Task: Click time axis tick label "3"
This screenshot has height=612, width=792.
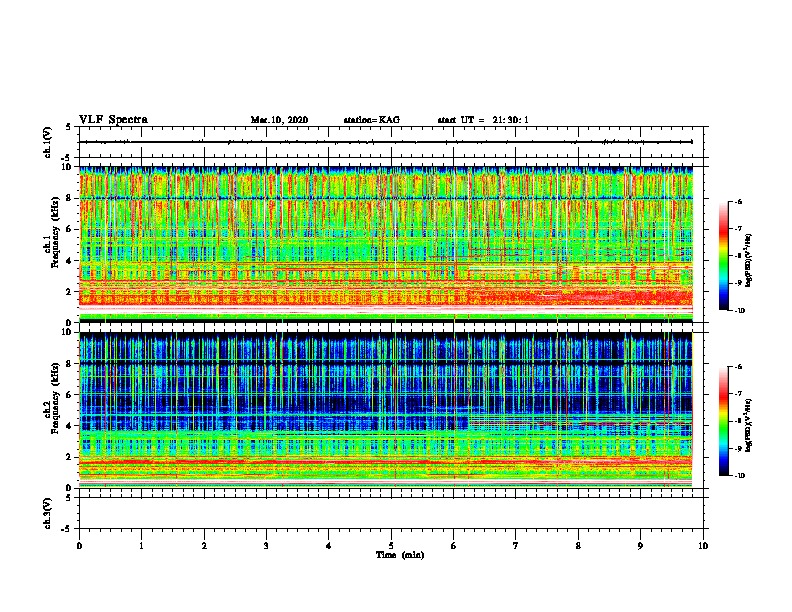Action: click(266, 546)
